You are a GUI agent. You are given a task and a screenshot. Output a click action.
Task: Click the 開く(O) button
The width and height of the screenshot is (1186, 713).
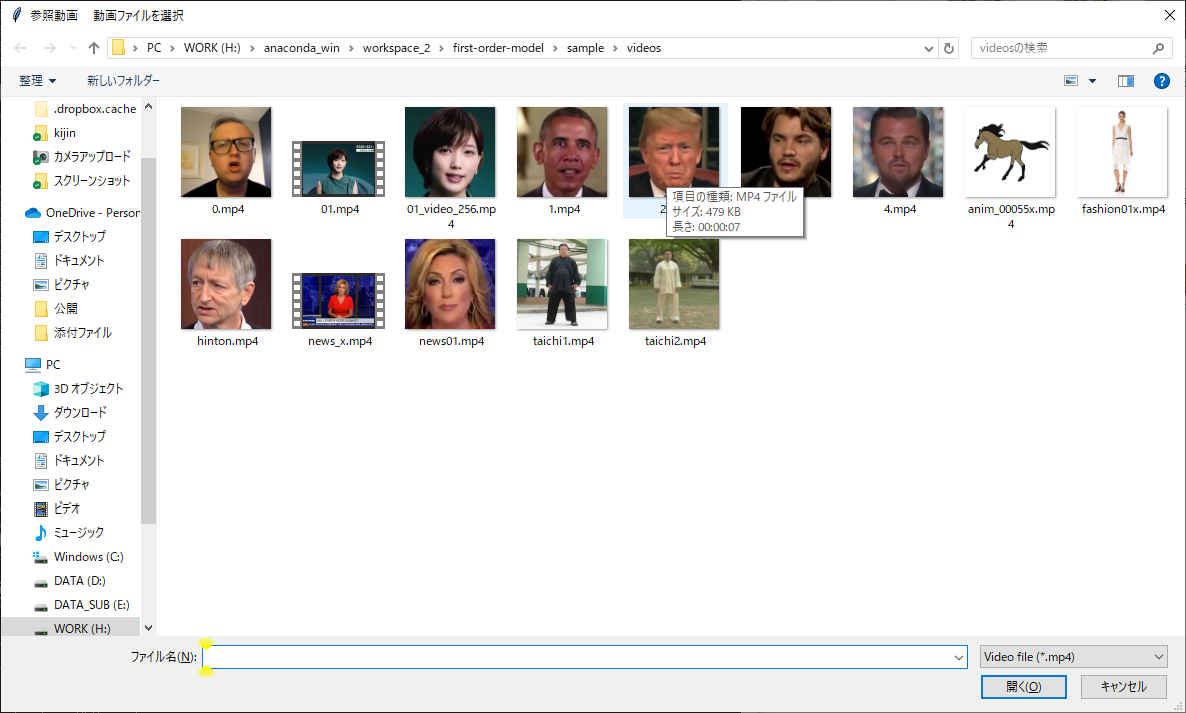[x=1023, y=687]
